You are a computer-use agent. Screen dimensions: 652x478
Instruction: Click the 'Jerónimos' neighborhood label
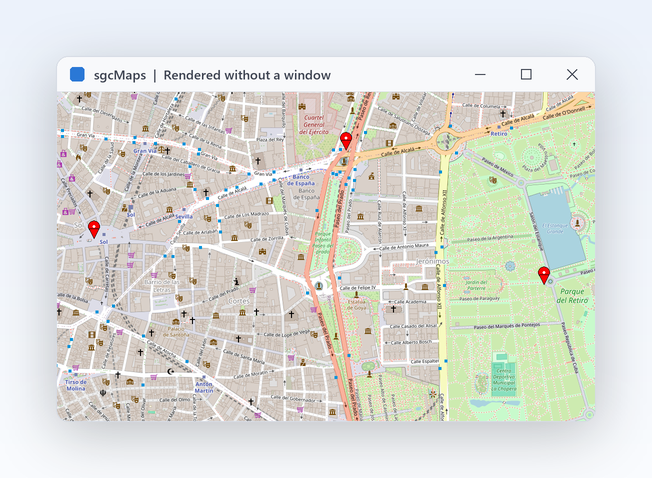pyautogui.click(x=433, y=261)
